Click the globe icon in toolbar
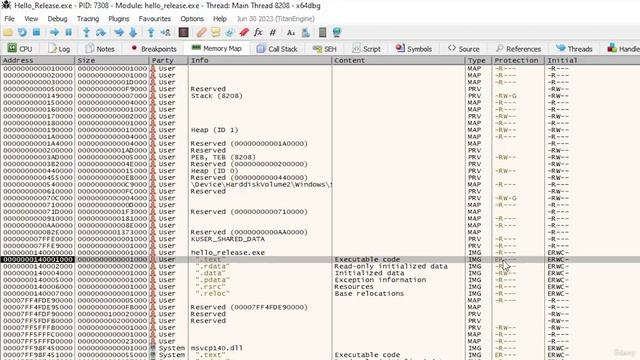 pos(337,32)
